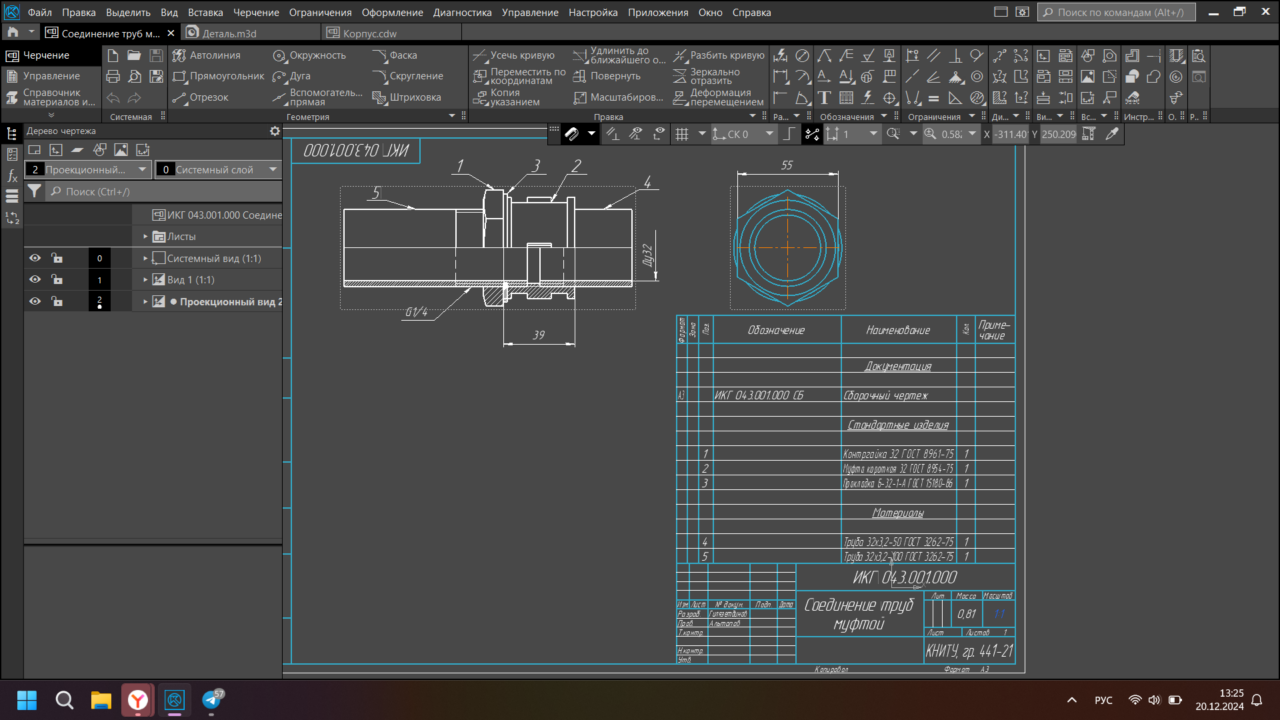Open the drawing tree settings gear

pyautogui.click(x=275, y=131)
